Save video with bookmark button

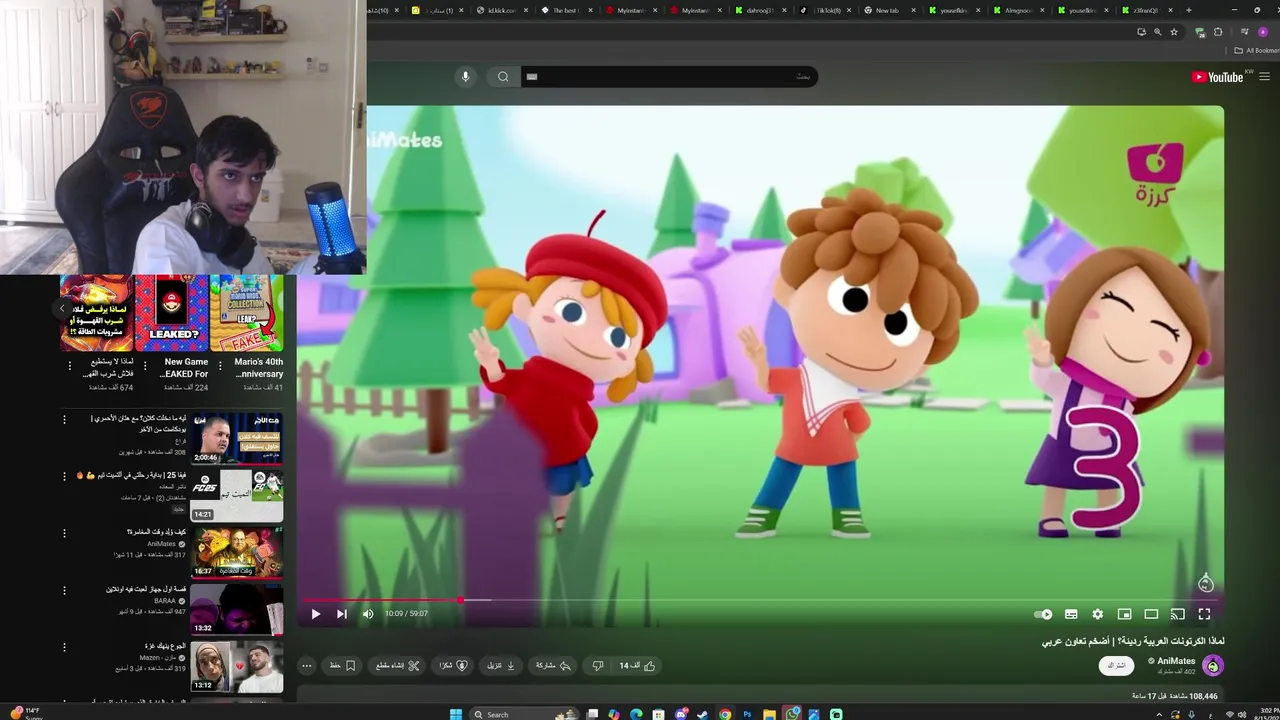tap(343, 666)
